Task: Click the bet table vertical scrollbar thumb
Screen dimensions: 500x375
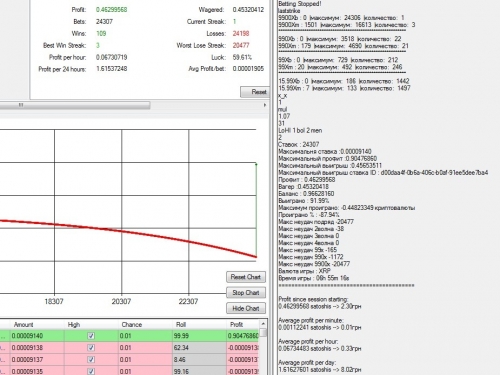Action: pos(263,332)
